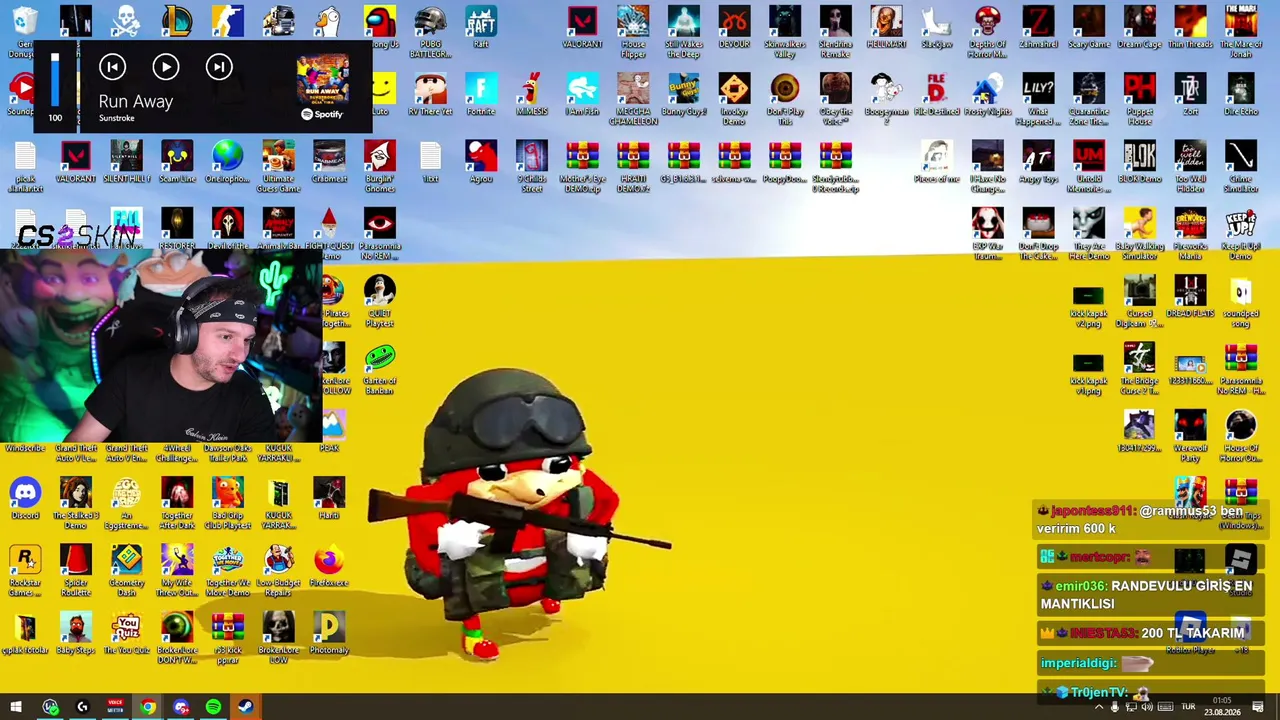Open the Discord app on the taskbar
Image resolution: width=1280 pixels, height=720 pixels.
181,707
